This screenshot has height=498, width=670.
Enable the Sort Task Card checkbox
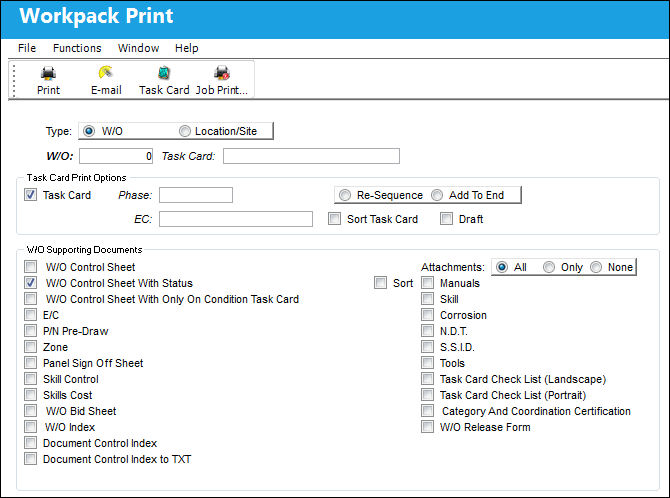point(334,219)
